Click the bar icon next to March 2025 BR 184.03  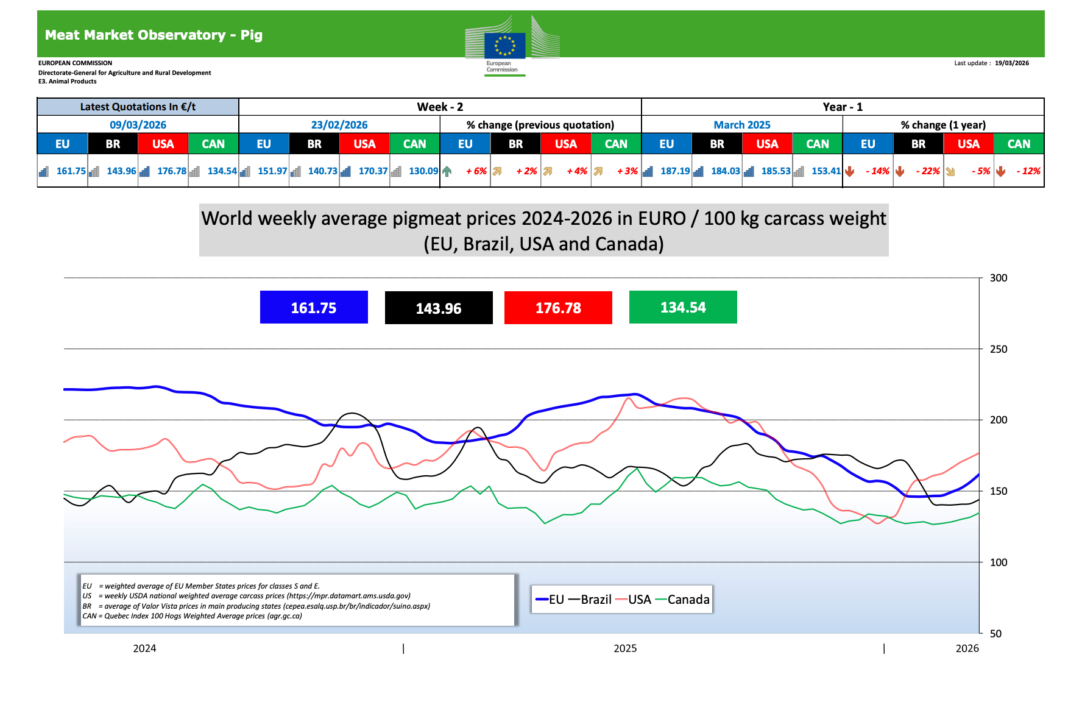(x=698, y=171)
